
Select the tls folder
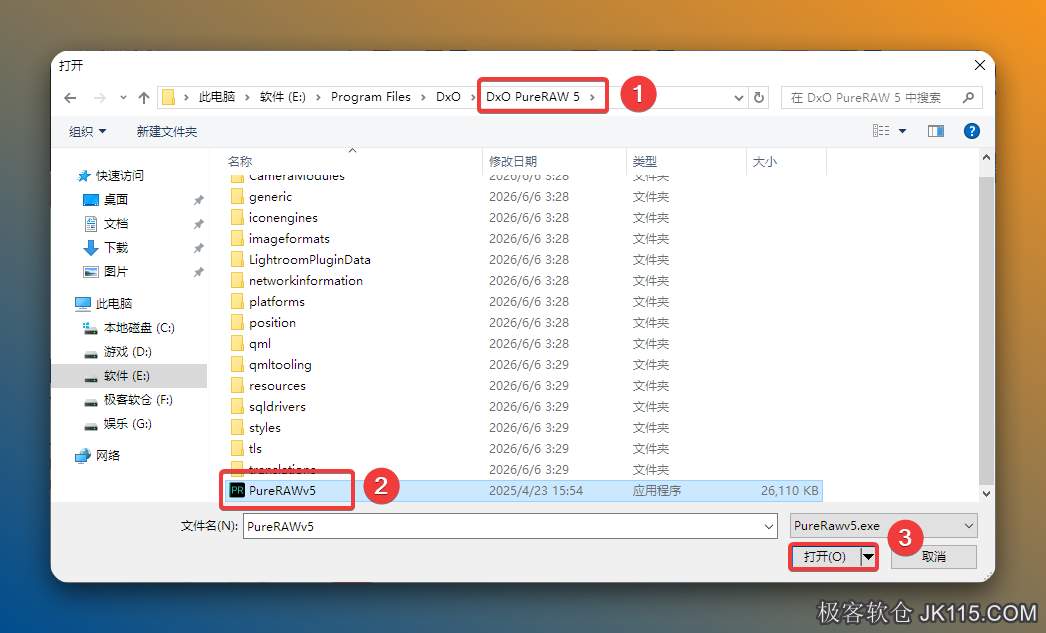point(255,449)
